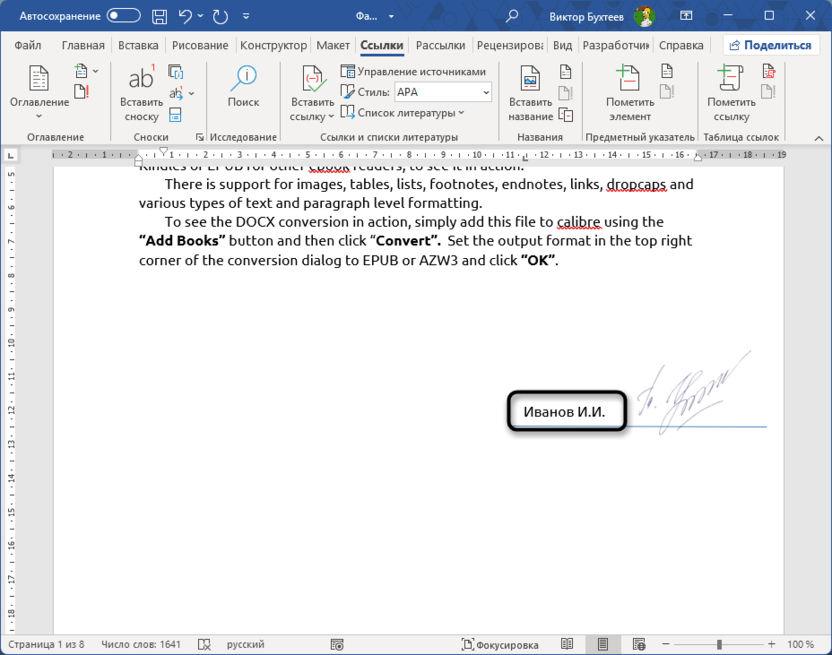
Task: Collapse the ribbon with the chevron
Action: pyautogui.click(x=819, y=138)
